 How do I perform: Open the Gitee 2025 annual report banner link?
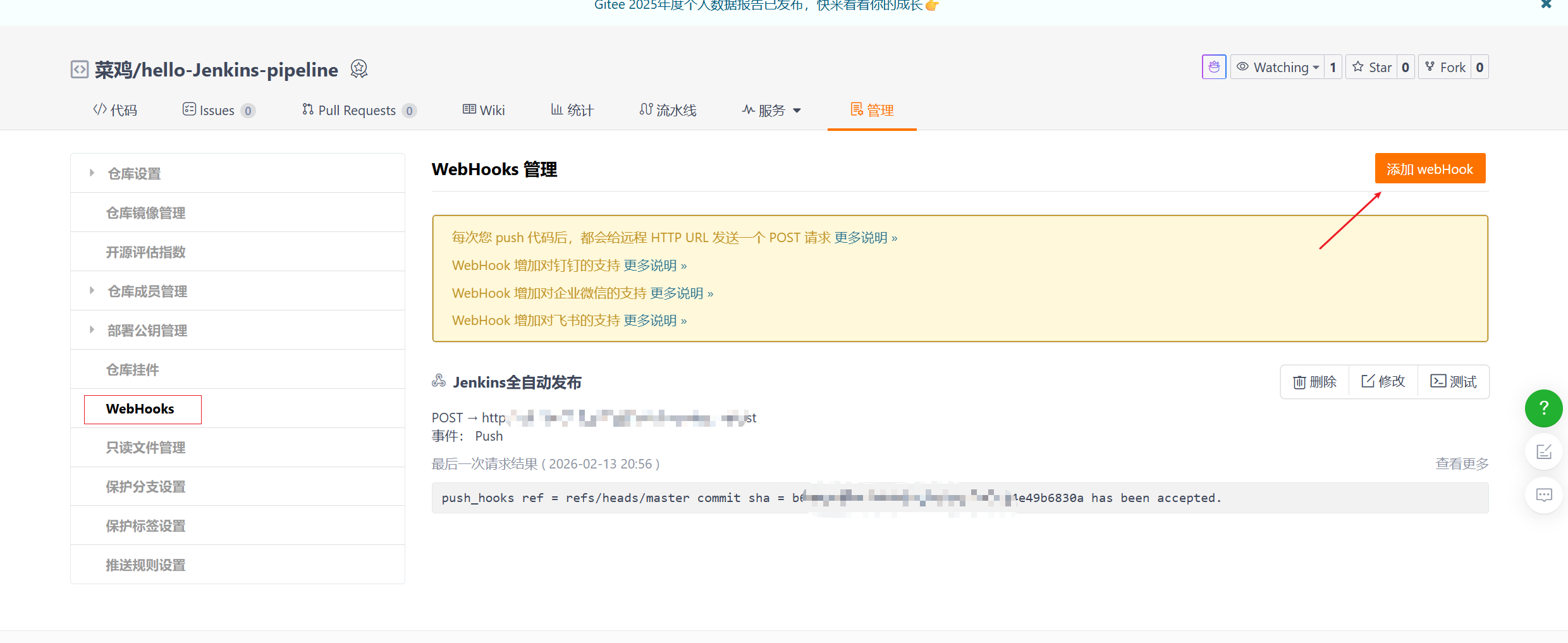click(x=766, y=6)
